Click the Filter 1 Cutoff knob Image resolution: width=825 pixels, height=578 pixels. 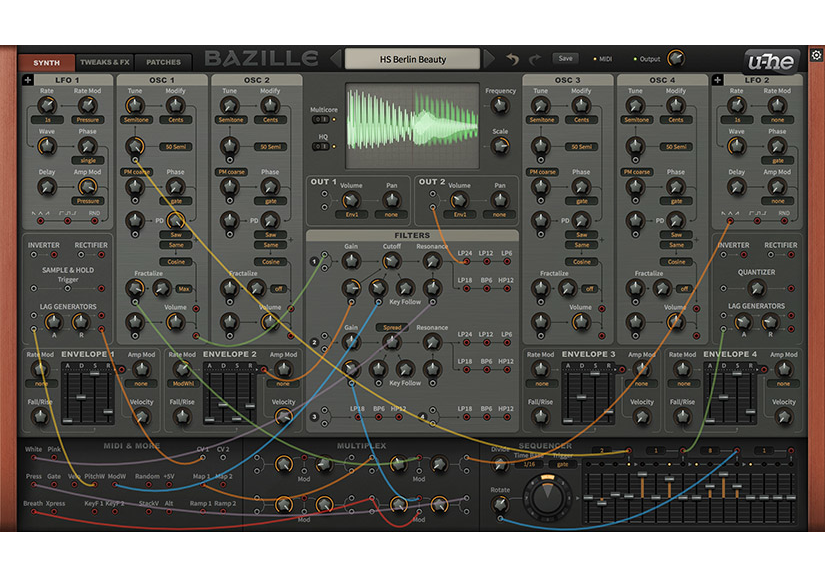(x=391, y=261)
